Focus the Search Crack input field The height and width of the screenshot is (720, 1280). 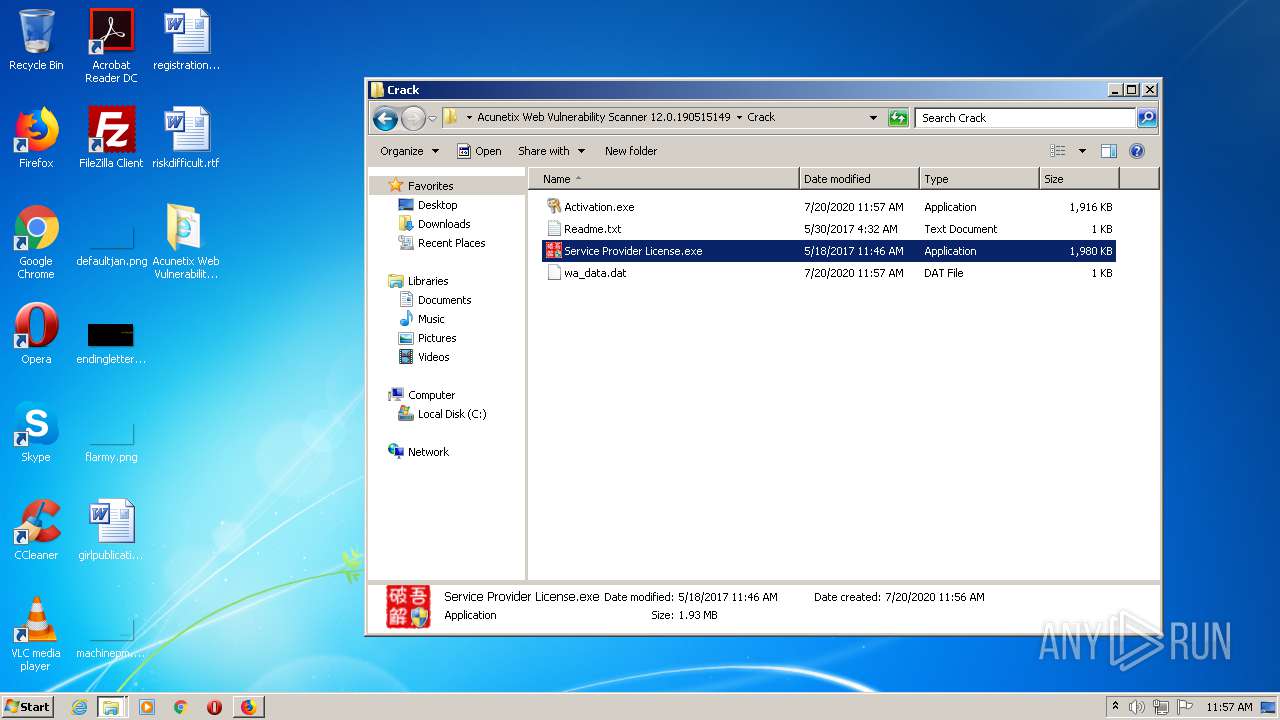point(1026,118)
